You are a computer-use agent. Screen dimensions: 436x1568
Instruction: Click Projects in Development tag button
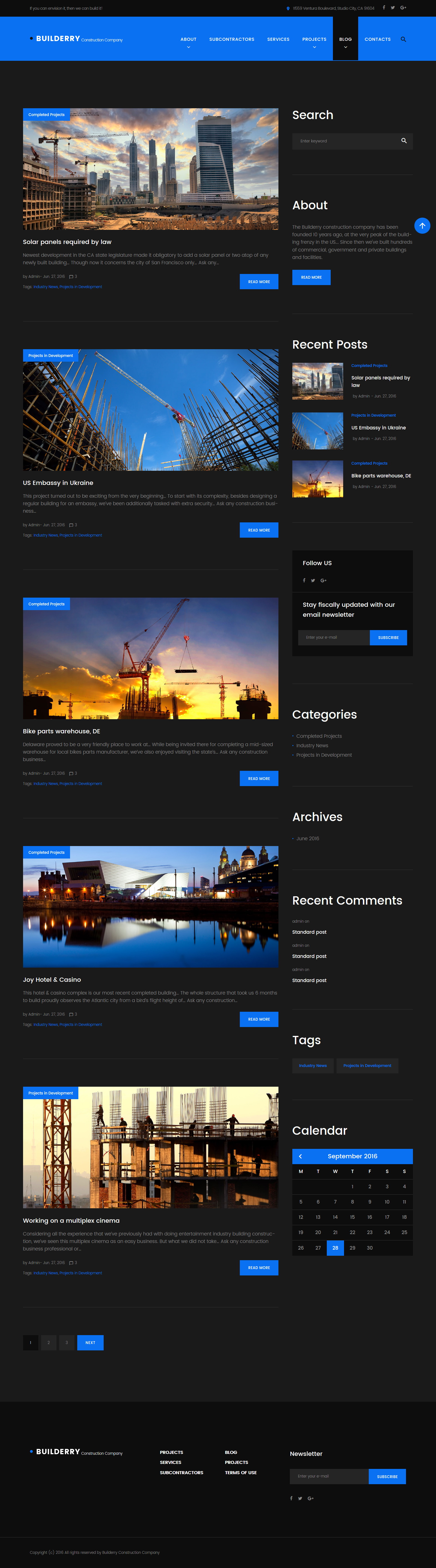click(x=367, y=1065)
